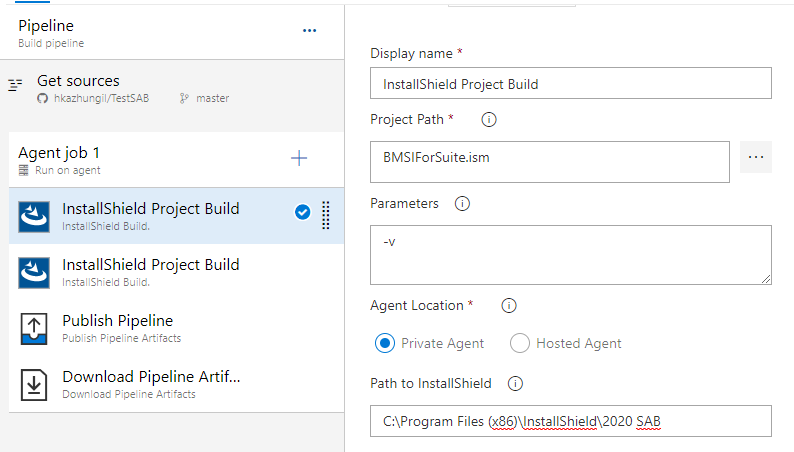Click the hkazhungil/TestSAB repository text
794x452 pixels.
click(101, 98)
